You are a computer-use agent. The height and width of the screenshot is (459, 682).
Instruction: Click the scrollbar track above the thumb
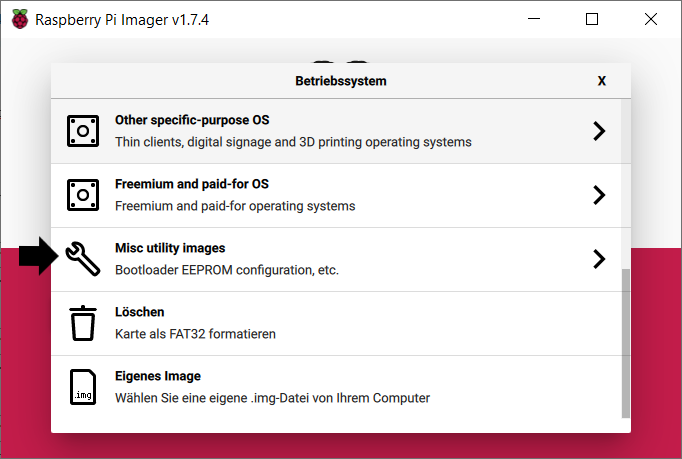[x=625, y=184]
